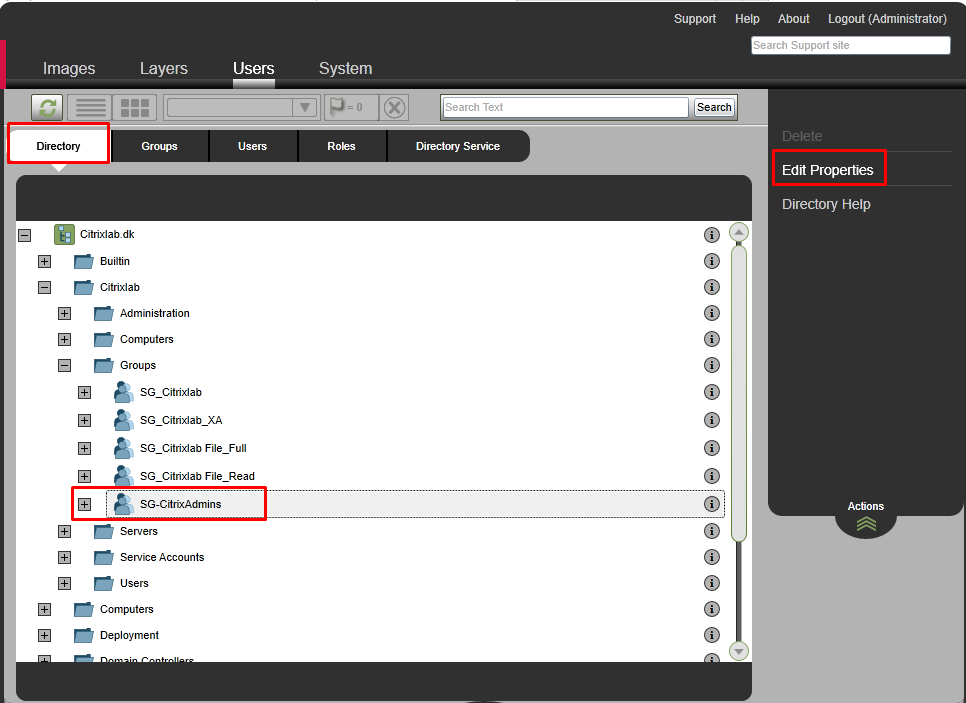Screen dimensions: 966x703
Task: Switch to list view
Action: pos(89,107)
